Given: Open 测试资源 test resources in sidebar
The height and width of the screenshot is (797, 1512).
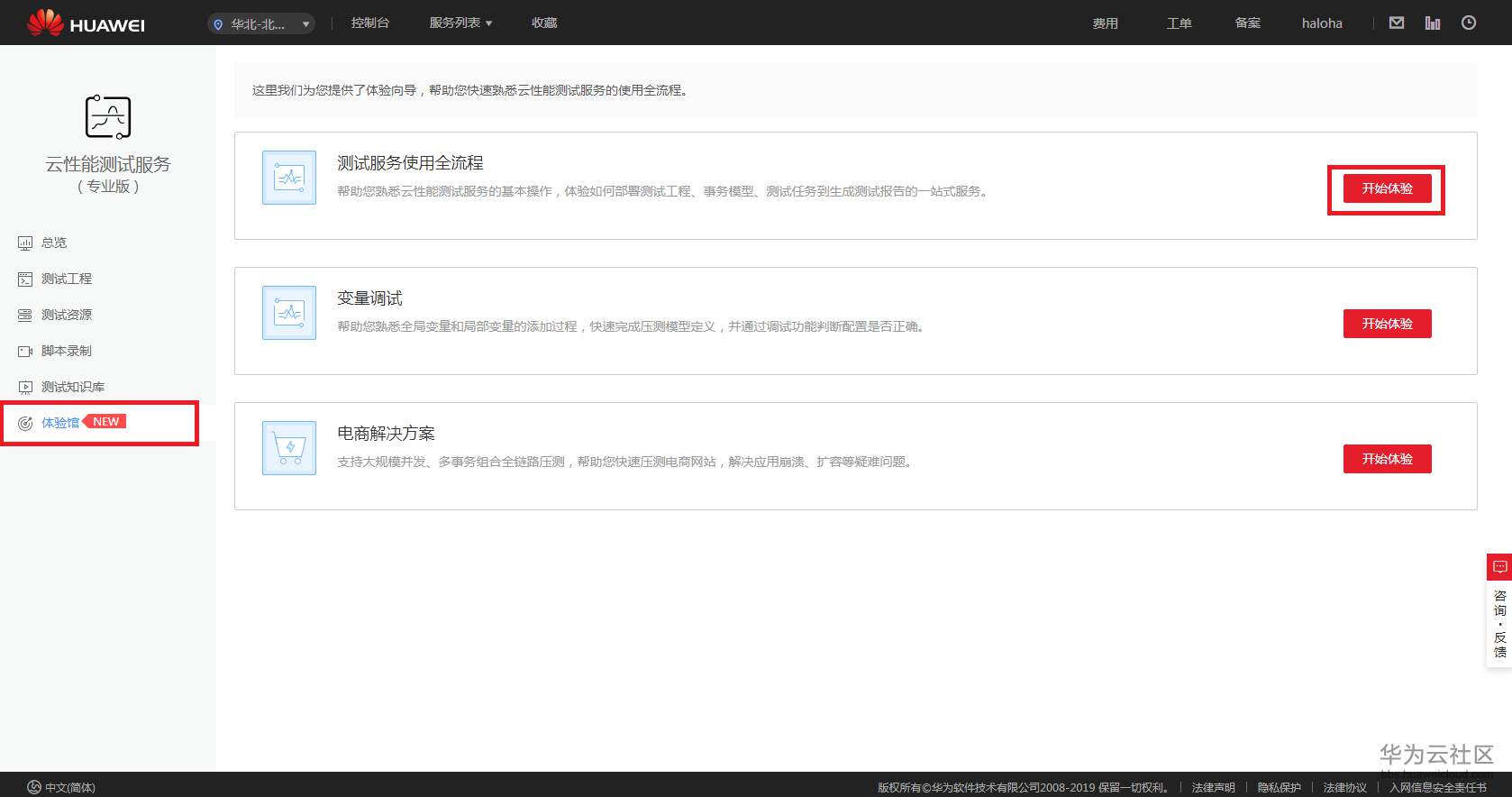Looking at the screenshot, I should (67, 315).
